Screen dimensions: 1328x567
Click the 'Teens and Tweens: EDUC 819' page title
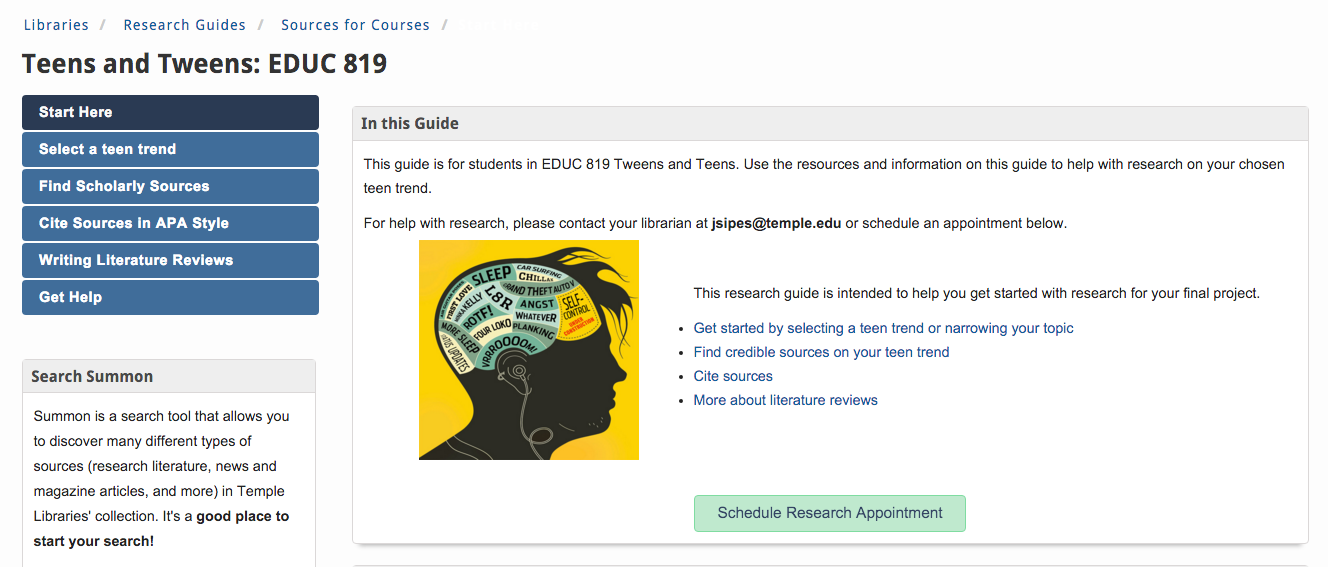point(204,64)
